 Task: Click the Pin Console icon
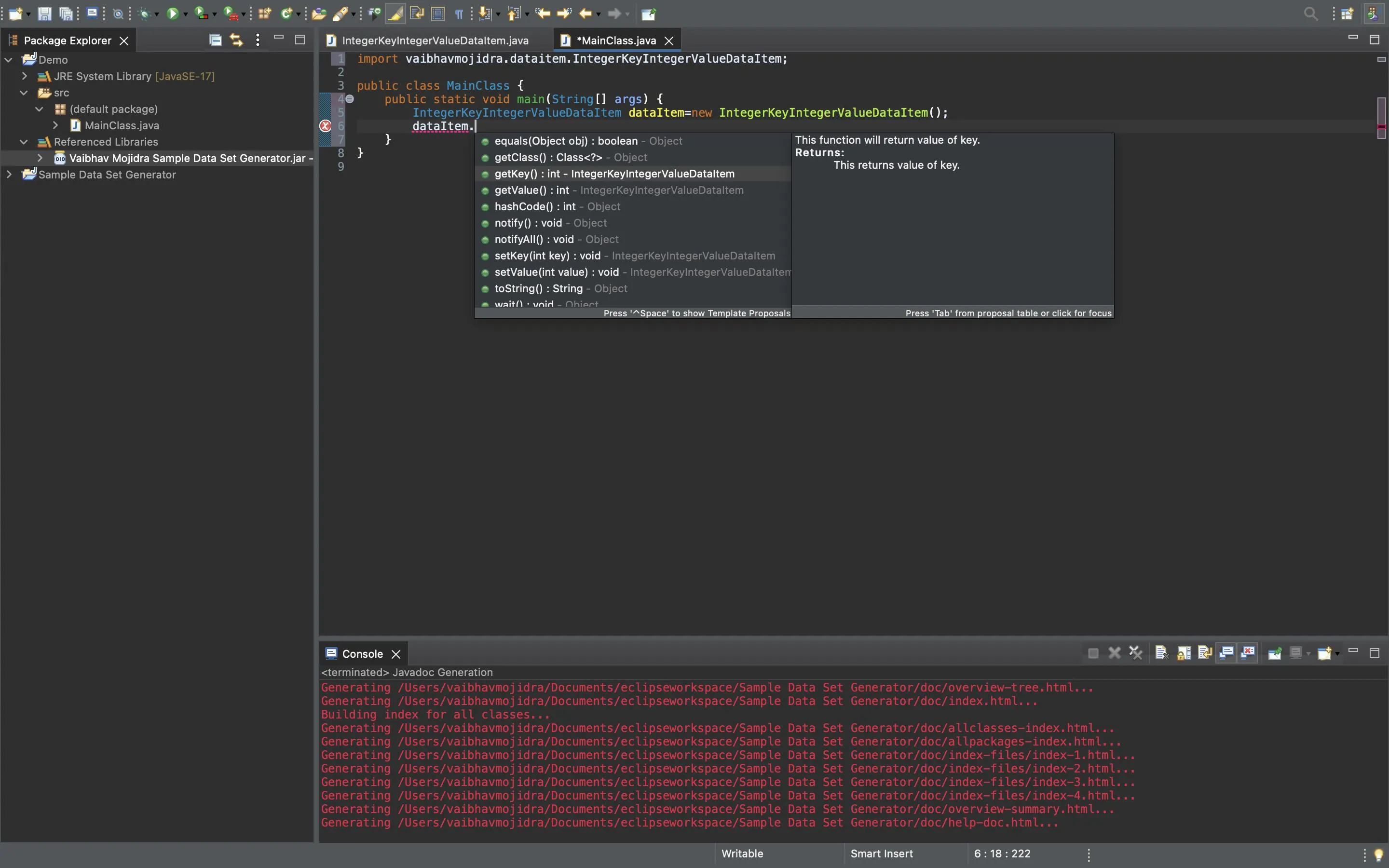[x=1275, y=653]
